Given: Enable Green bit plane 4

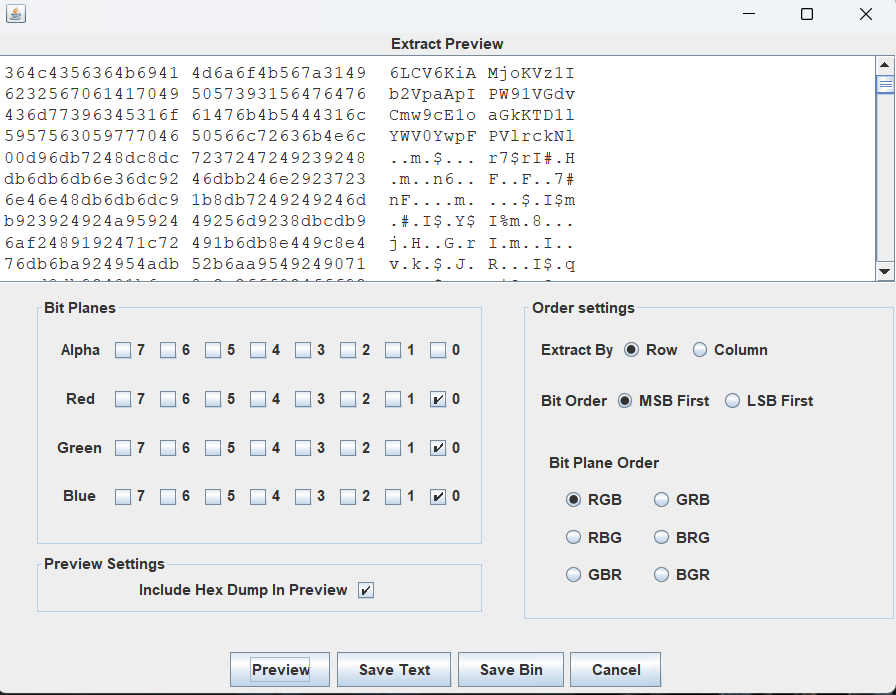Looking at the screenshot, I should 258,448.
